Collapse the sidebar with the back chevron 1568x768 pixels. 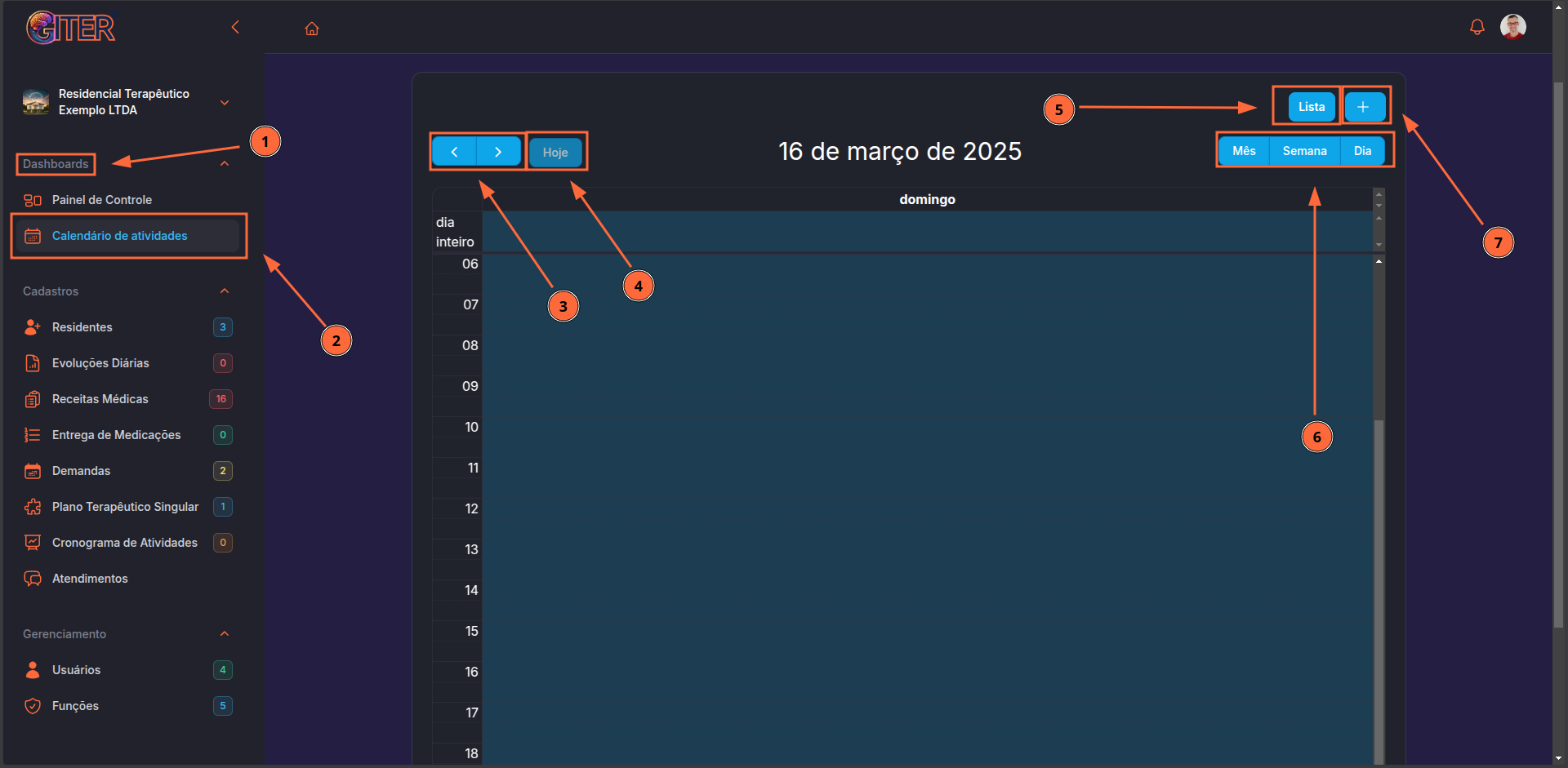(235, 28)
